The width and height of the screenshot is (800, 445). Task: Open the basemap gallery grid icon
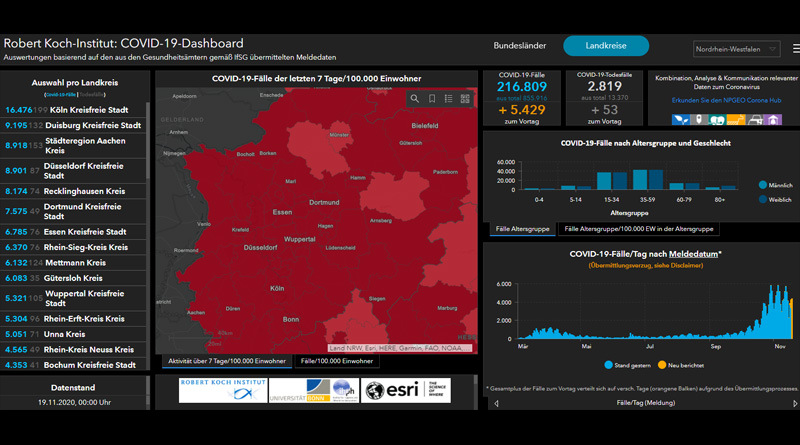coord(465,99)
